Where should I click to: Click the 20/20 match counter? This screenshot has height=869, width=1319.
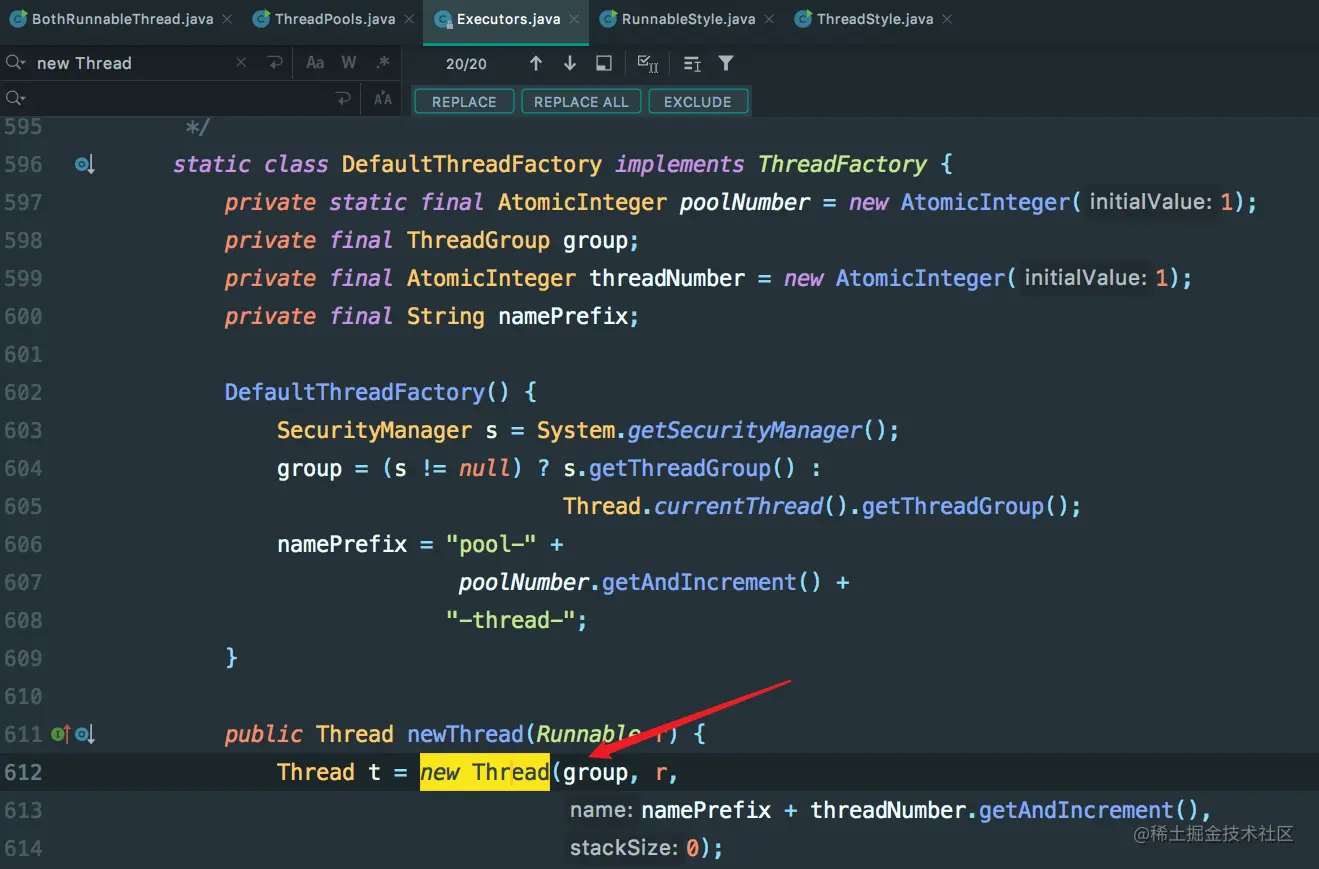tap(466, 63)
